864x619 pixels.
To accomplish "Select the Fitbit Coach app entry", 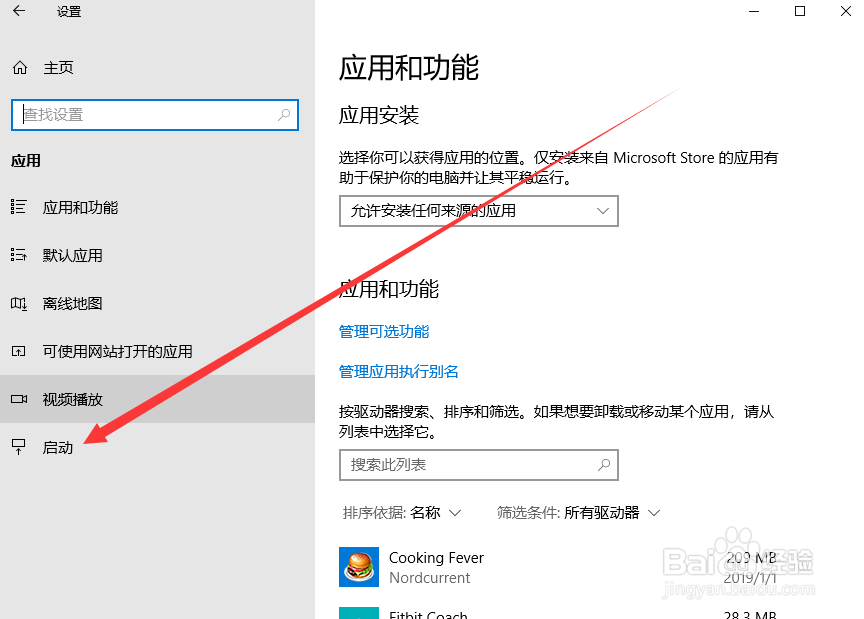I will click(430, 613).
